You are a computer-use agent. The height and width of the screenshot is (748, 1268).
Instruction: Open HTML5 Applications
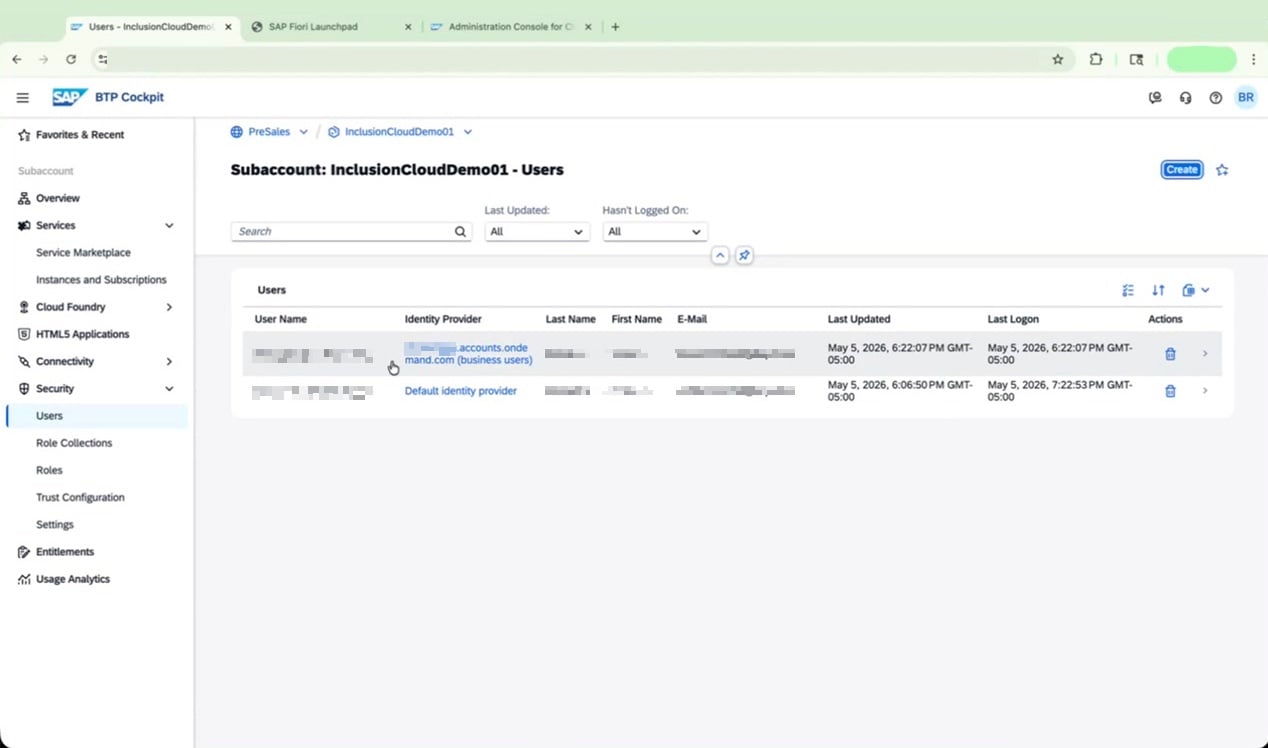pos(82,334)
